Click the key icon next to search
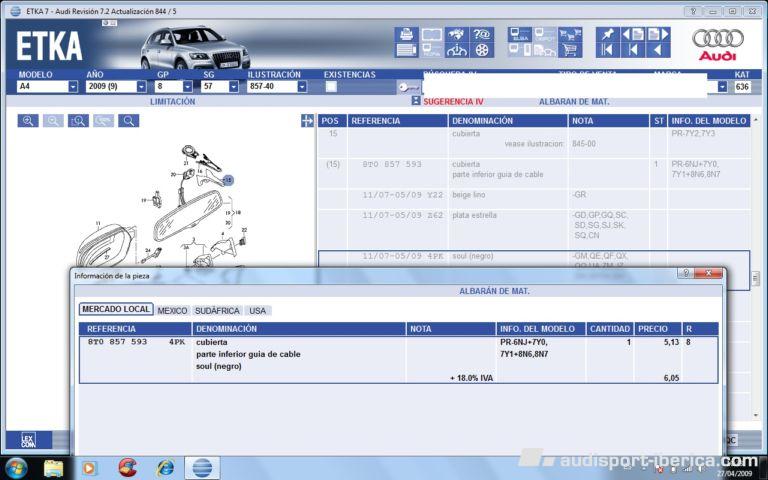 408,87
